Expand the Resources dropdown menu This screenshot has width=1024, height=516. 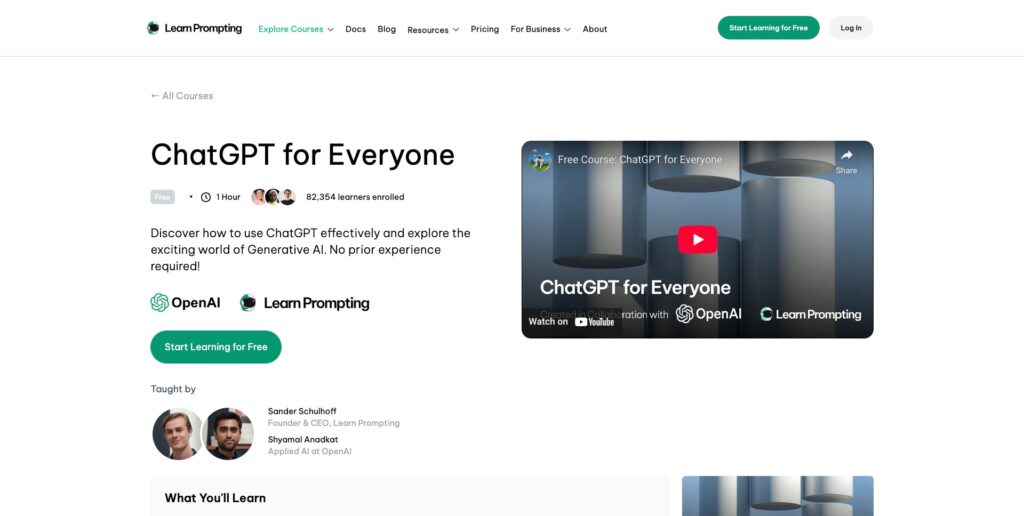[x=433, y=29]
